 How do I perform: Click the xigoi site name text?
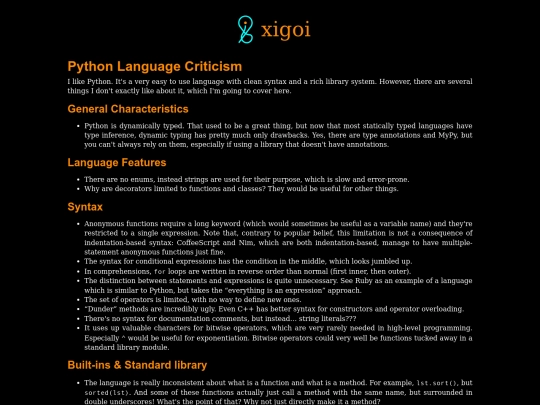[x=285, y=30]
